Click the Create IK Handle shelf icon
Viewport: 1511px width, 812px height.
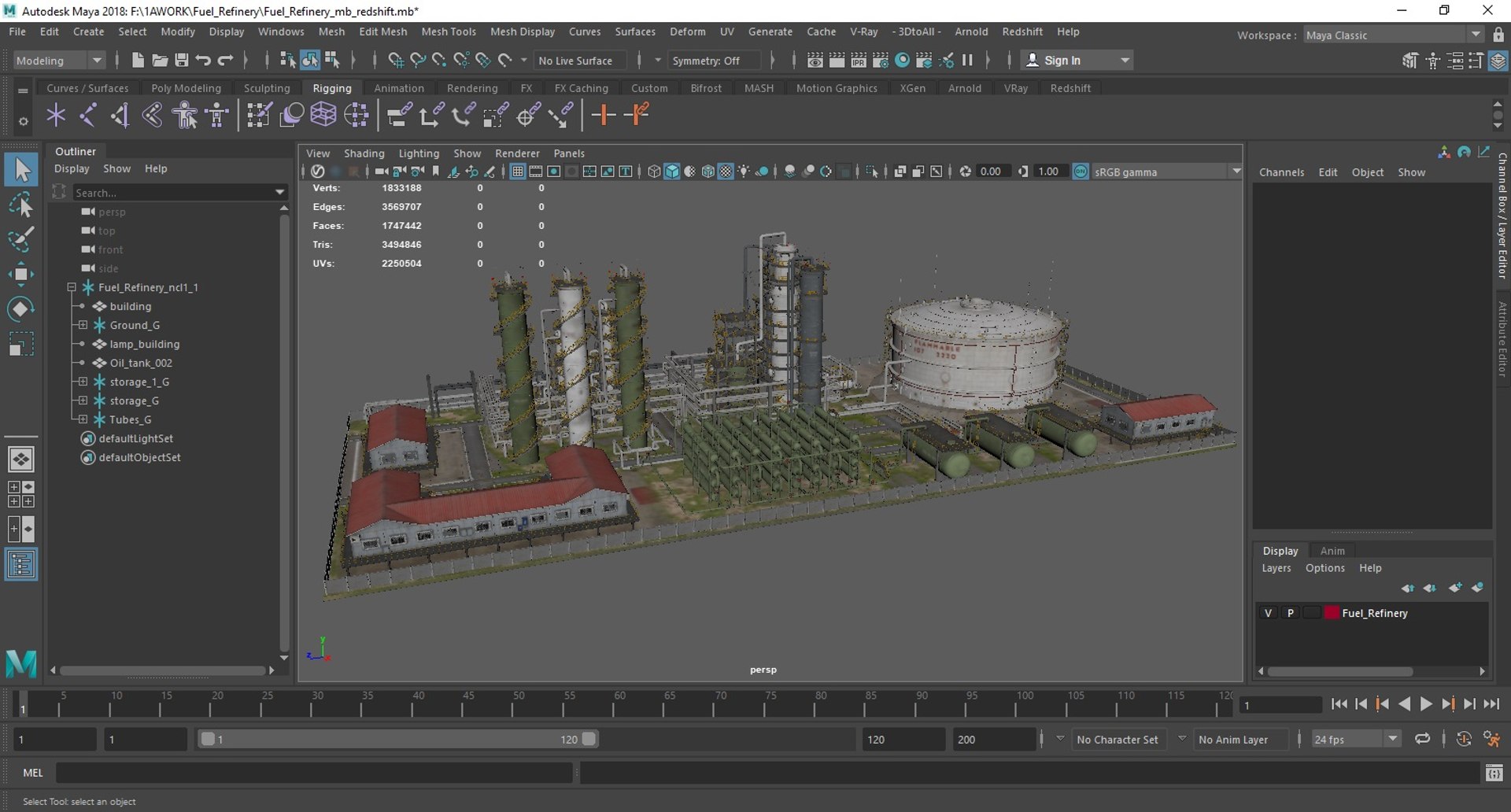coord(120,116)
